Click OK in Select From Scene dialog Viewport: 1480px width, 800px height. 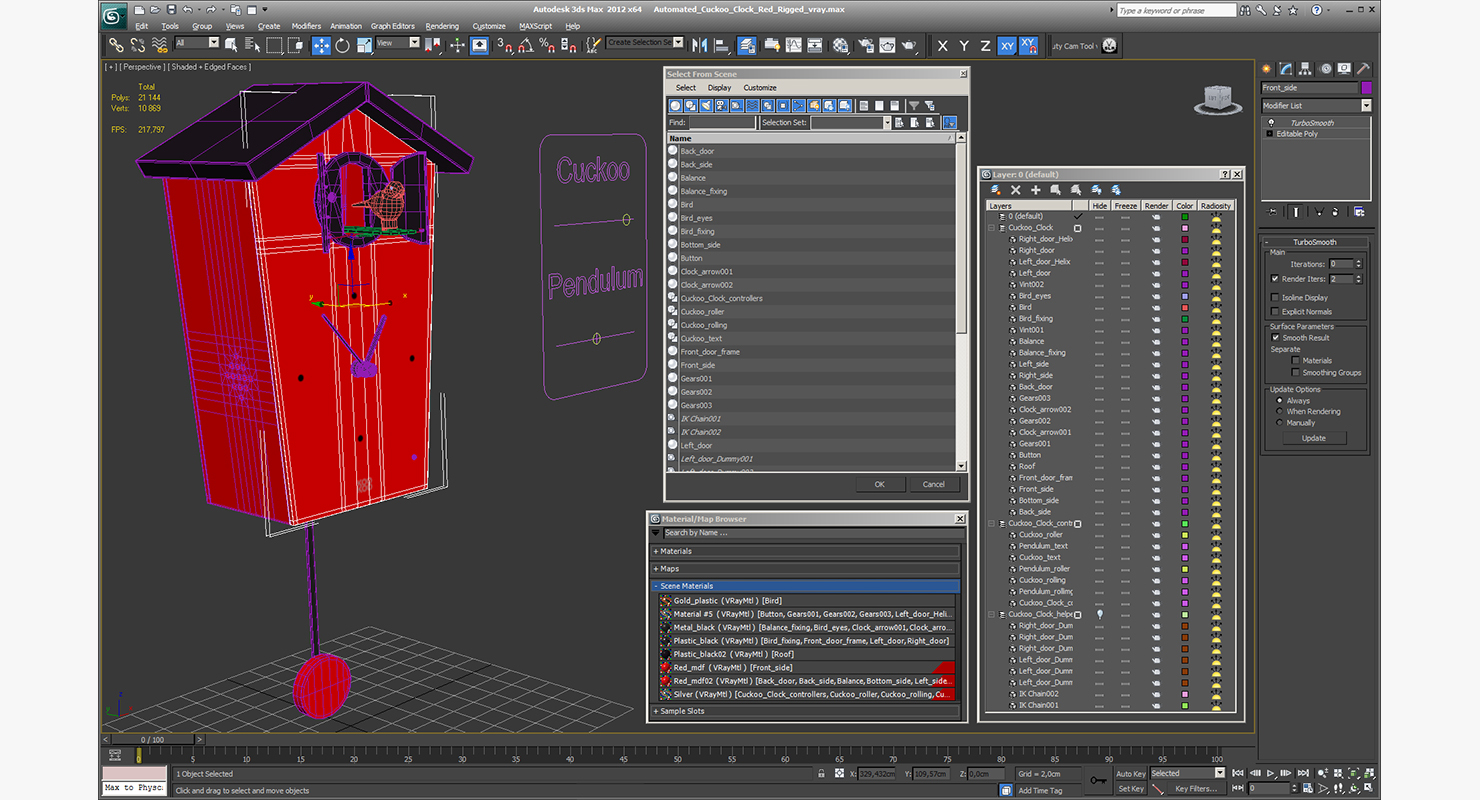(879, 484)
